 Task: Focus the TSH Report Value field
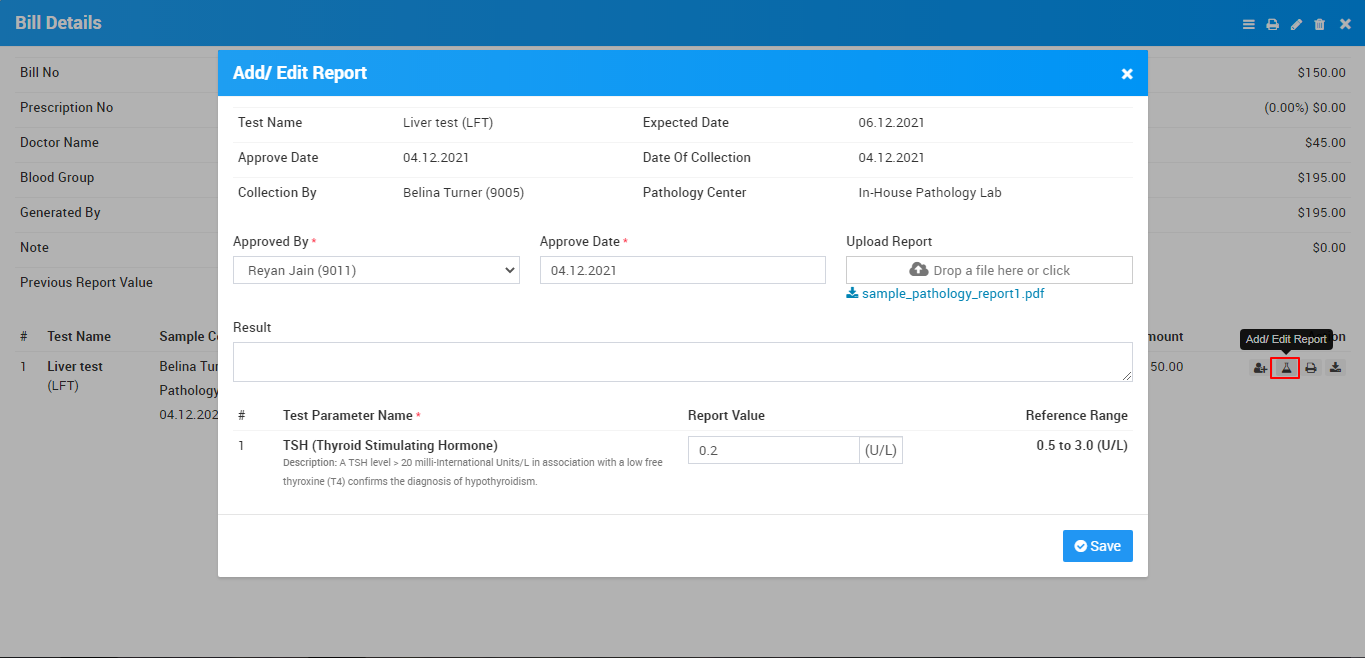tap(773, 451)
